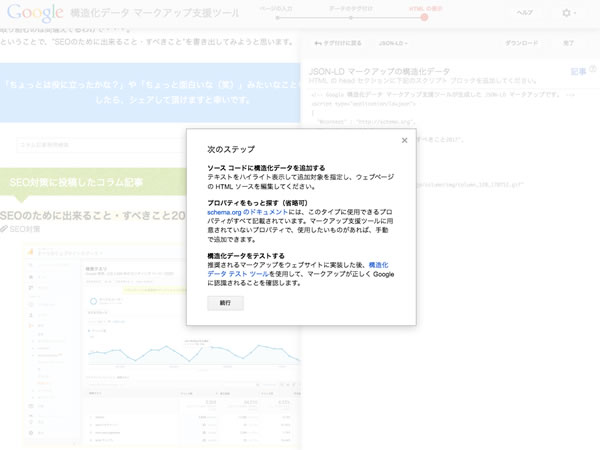Click the JSON-LD マークアップの構造化データ heading
This screenshot has width=600, height=450.
tap(379, 71)
